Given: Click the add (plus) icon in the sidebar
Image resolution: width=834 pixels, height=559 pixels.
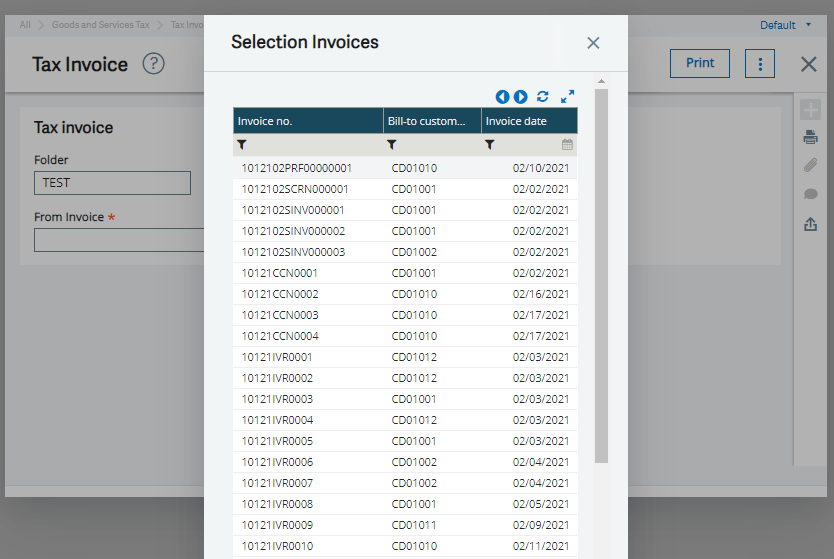Looking at the screenshot, I should point(810,110).
